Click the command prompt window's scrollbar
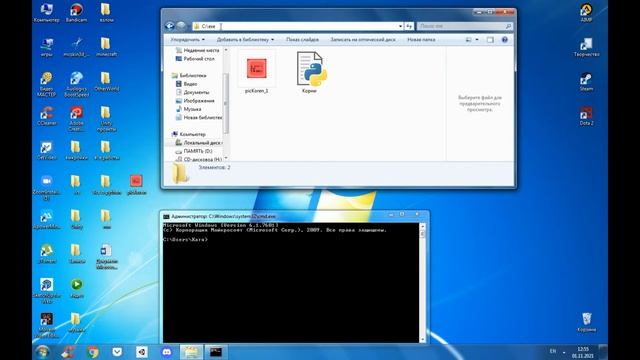 (422, 282)
